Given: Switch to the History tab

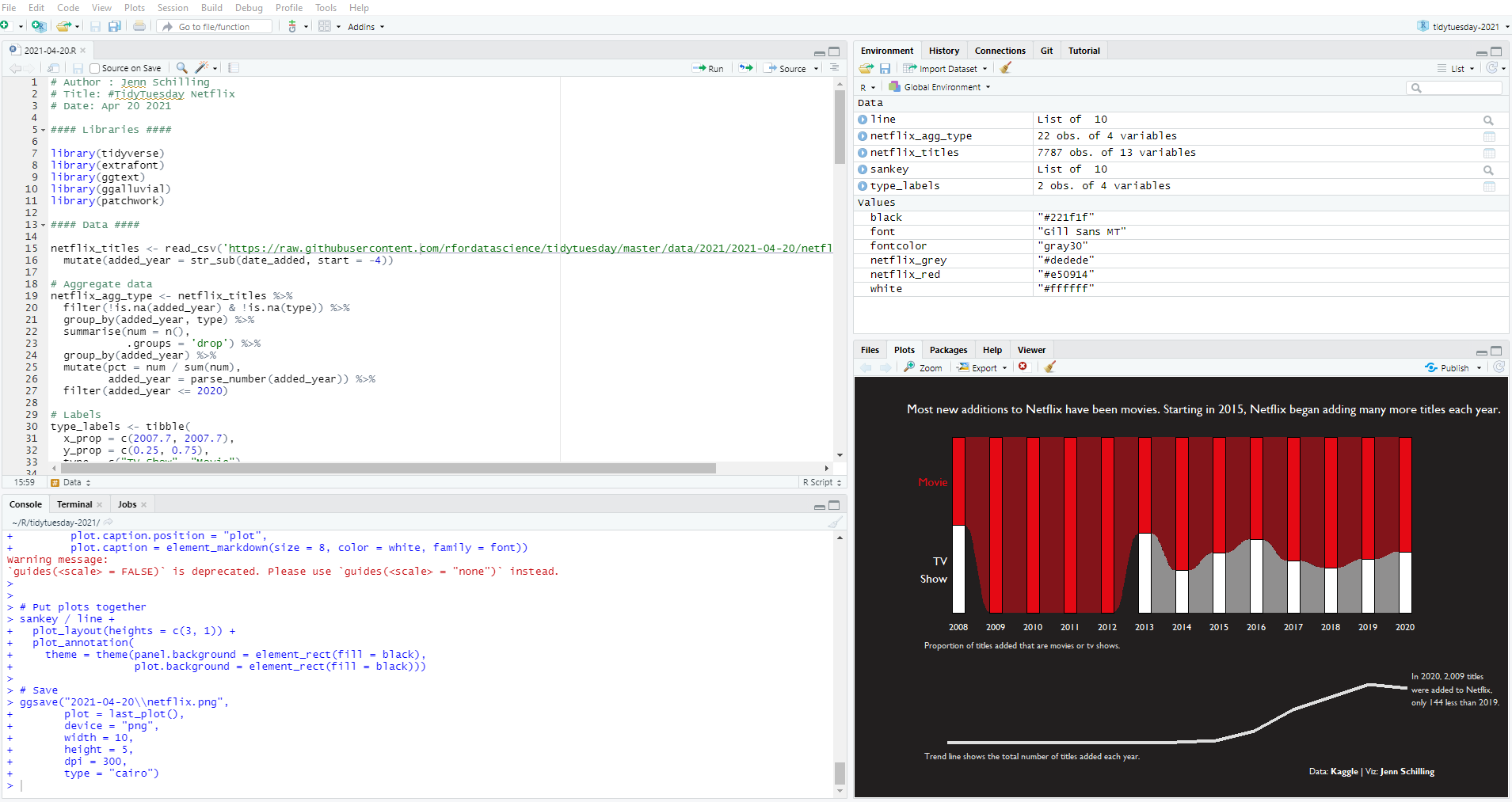Looking at the screenshot, I should click(x=943, y=51).
